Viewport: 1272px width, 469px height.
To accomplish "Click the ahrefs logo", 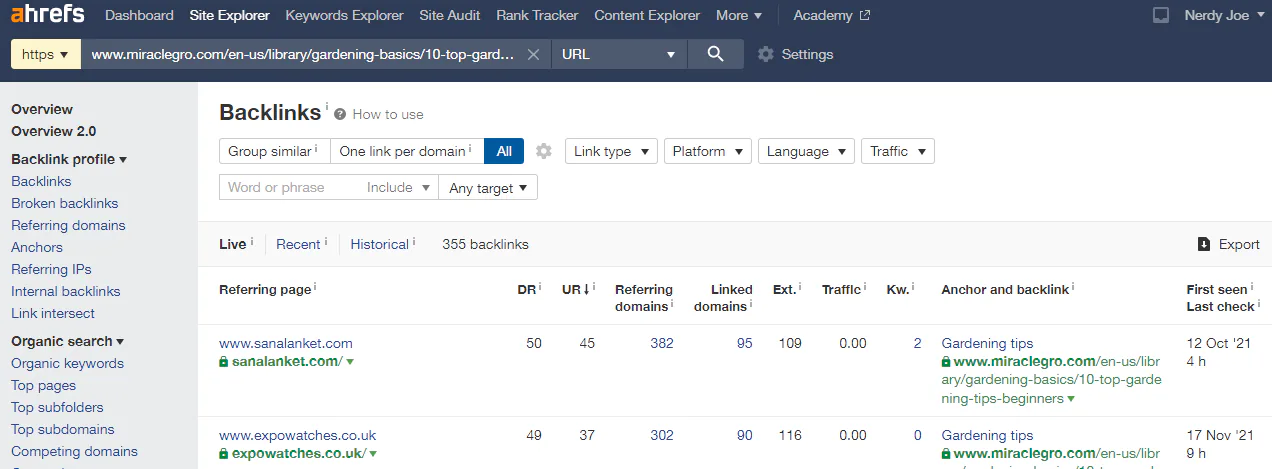I will click(x=48, y=15).
